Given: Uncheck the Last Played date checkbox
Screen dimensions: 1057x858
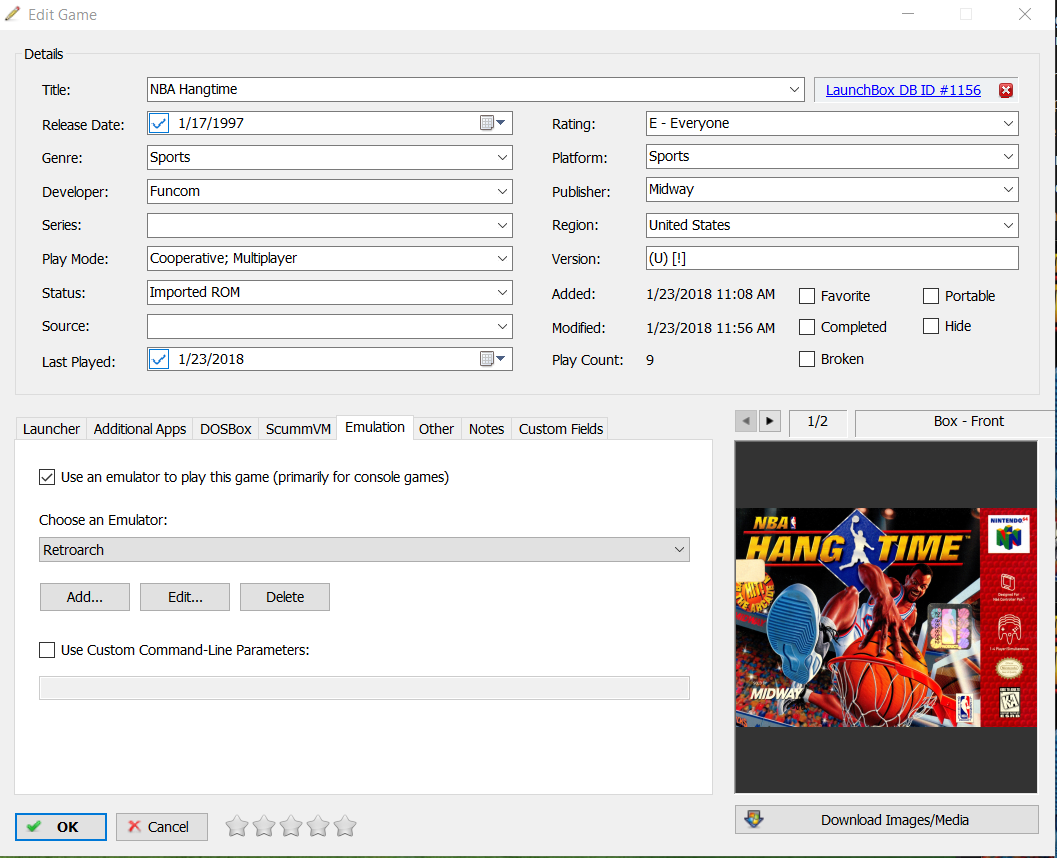Looking at the screenshot, I should pos(159,359).
